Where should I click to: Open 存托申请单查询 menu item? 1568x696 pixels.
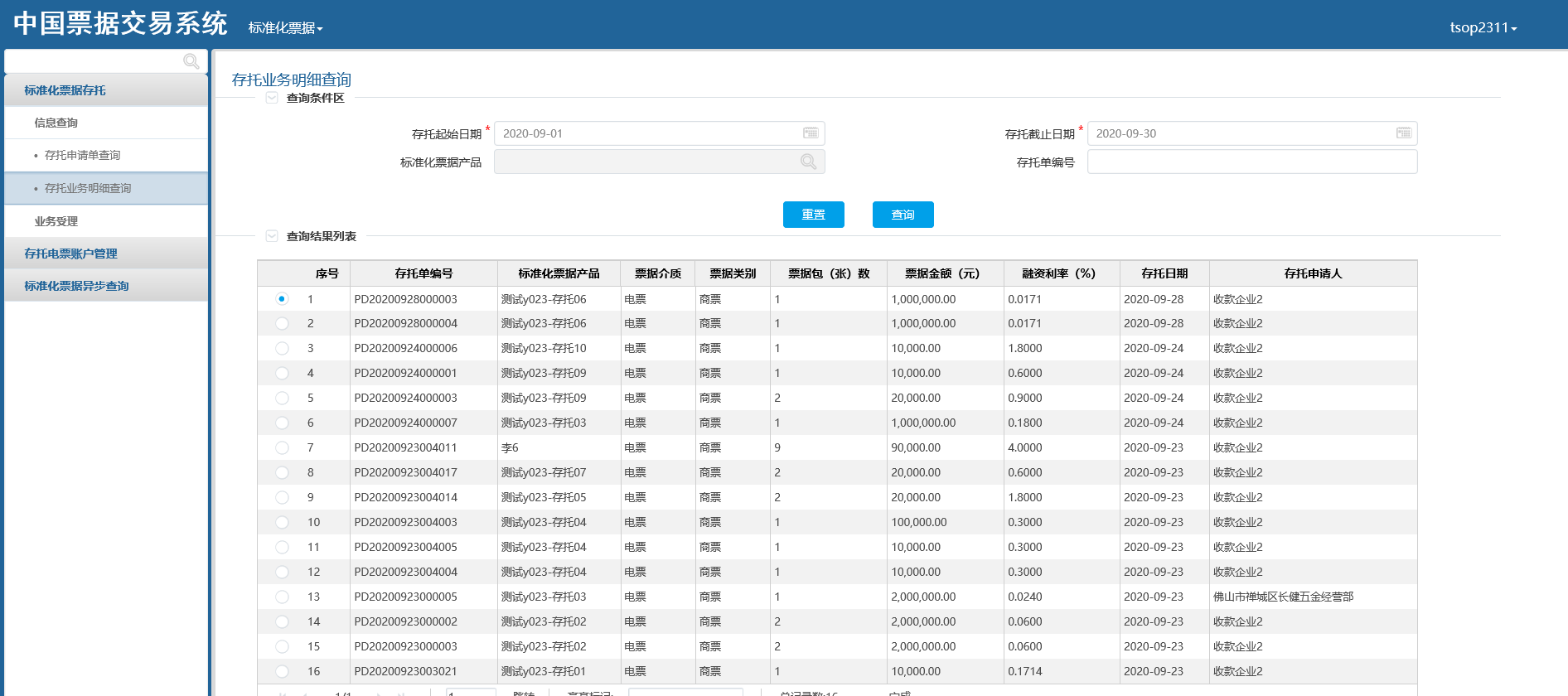coord(106,155)
